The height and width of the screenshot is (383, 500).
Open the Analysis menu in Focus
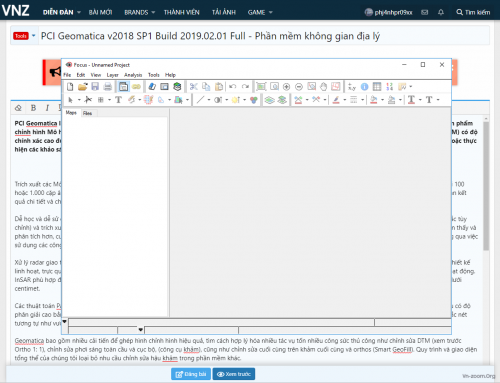point(133,75)
